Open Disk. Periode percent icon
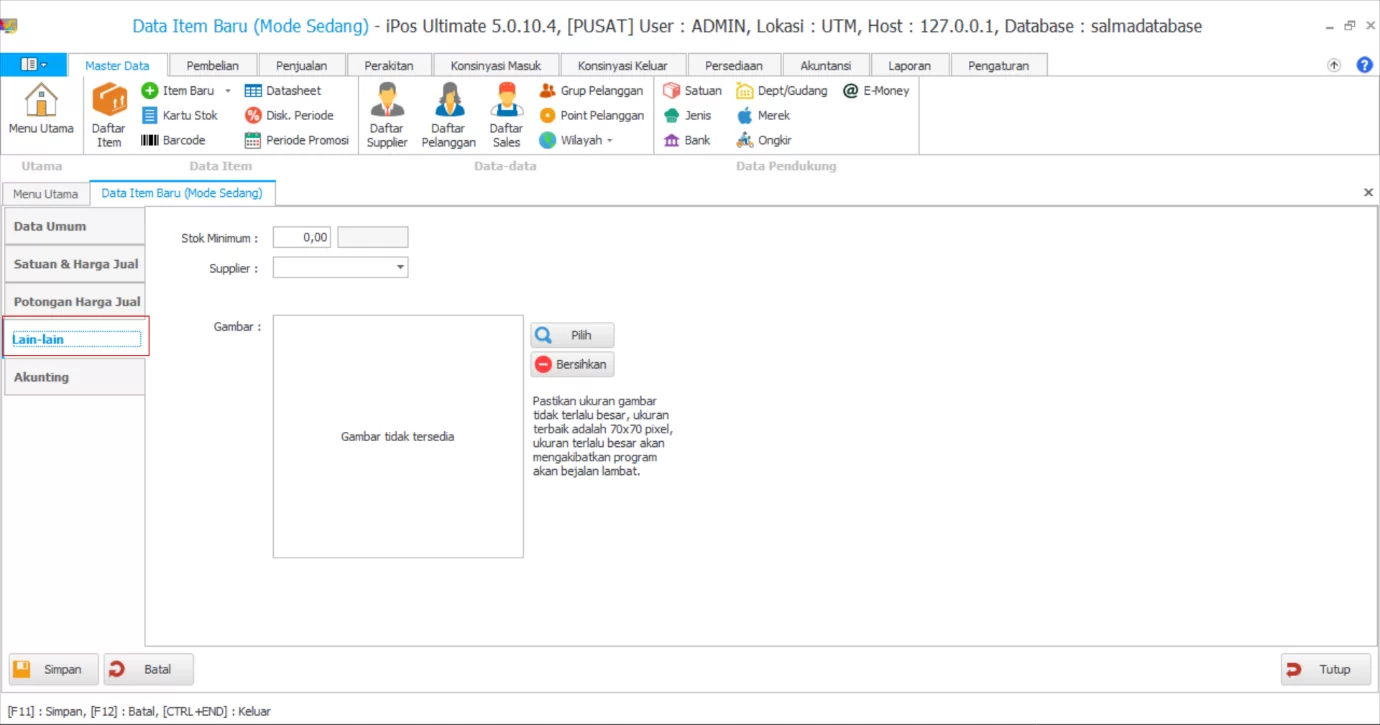1380x725 pixels. pyautogui.click(x=253, y=115)
